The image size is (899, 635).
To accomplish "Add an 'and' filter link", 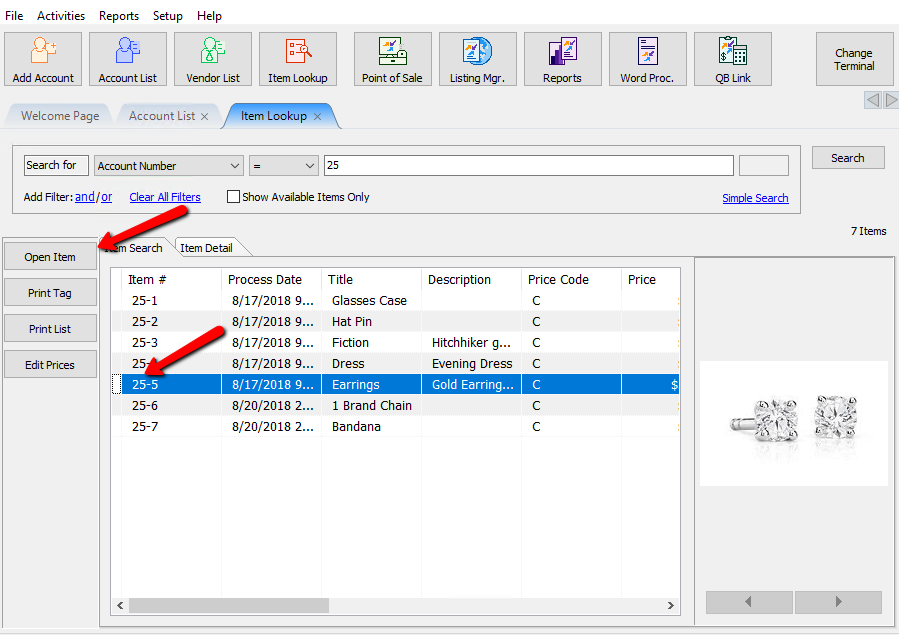I will tap(85, 197).
